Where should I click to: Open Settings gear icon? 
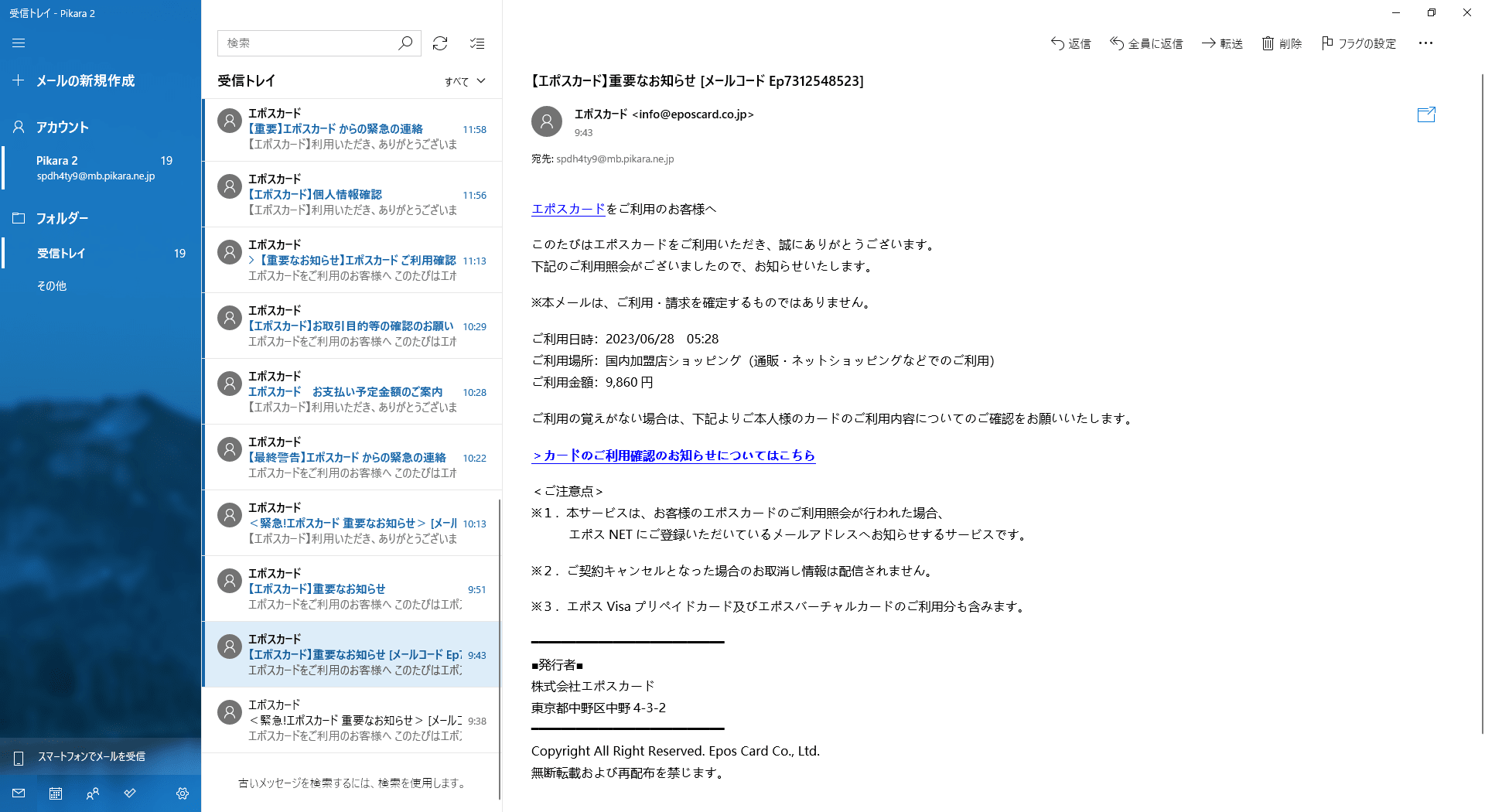pyautogui.click(x=183, y=793)
